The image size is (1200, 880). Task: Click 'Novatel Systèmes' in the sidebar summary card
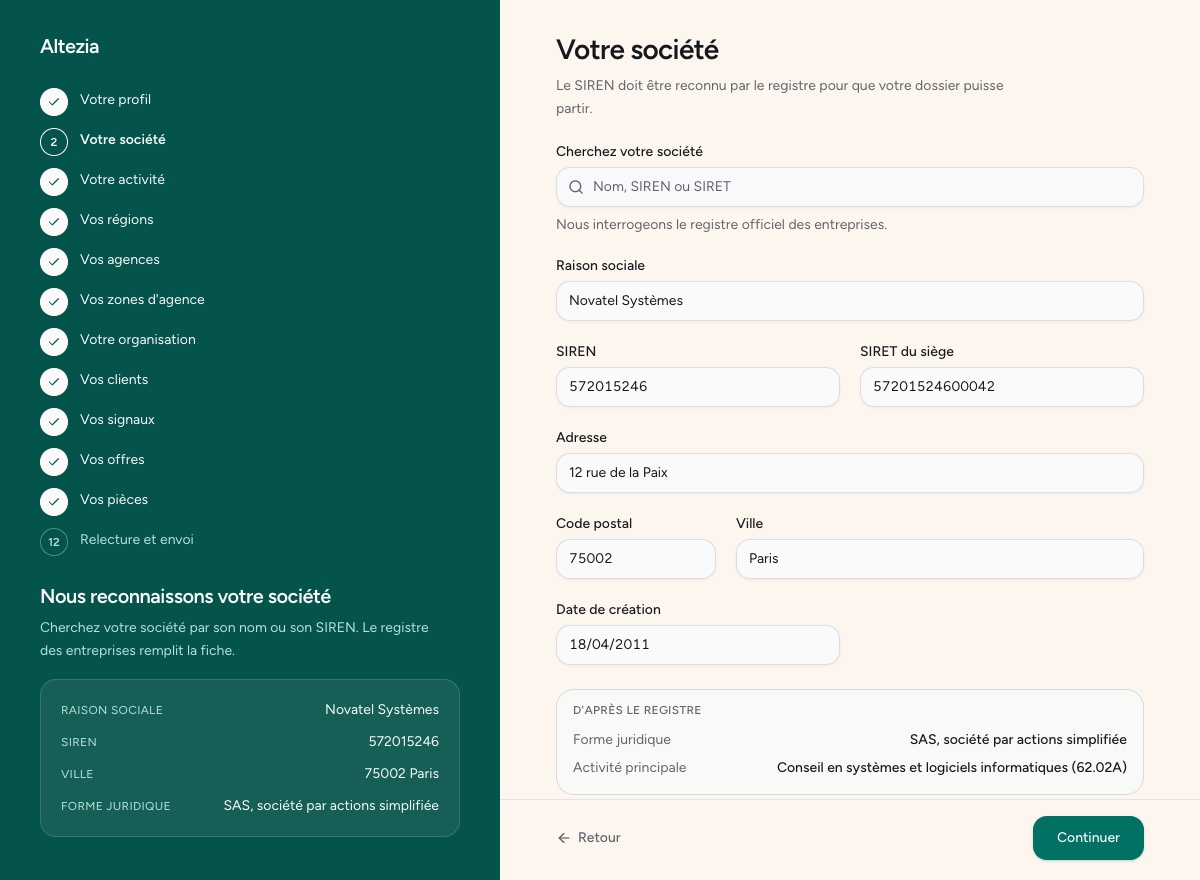click(x=382, y=710)
